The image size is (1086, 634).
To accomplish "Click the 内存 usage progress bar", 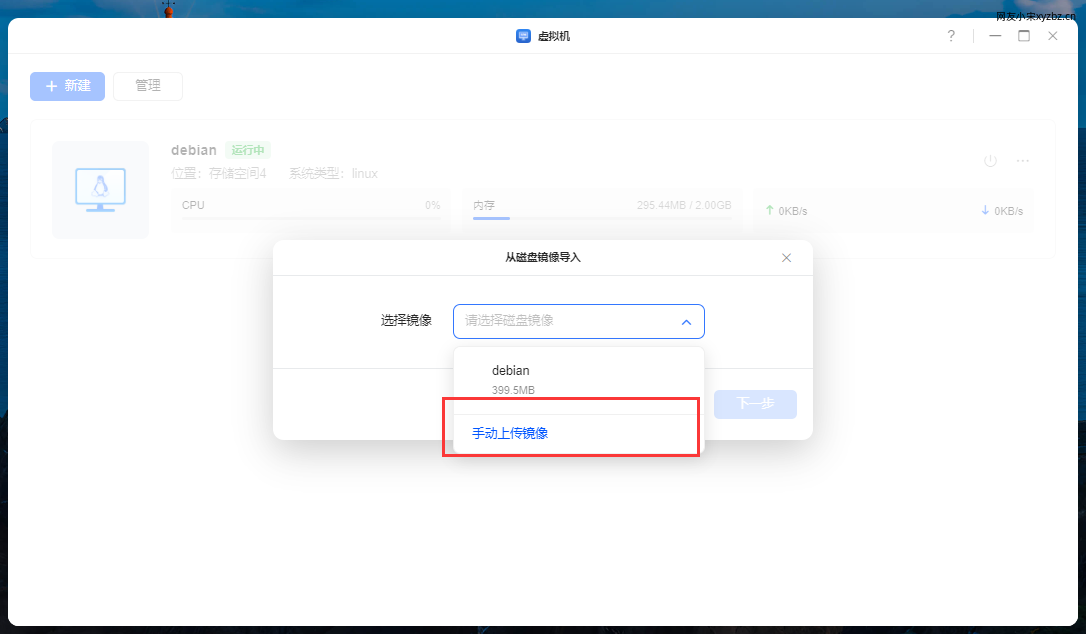I will [x=602, y=217].
